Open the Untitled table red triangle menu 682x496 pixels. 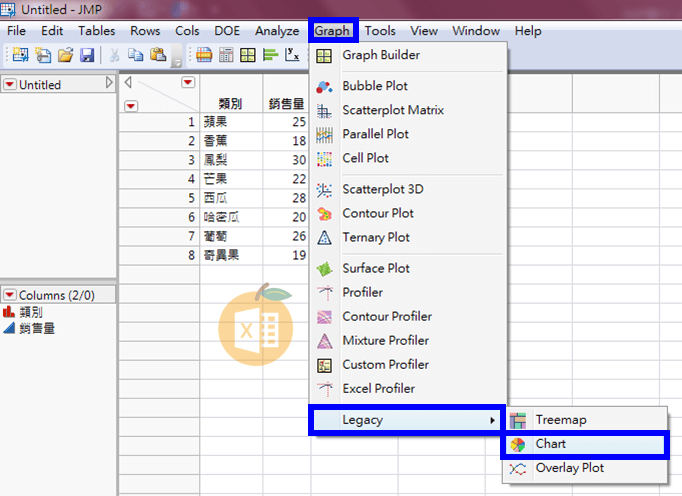[10, 84]
